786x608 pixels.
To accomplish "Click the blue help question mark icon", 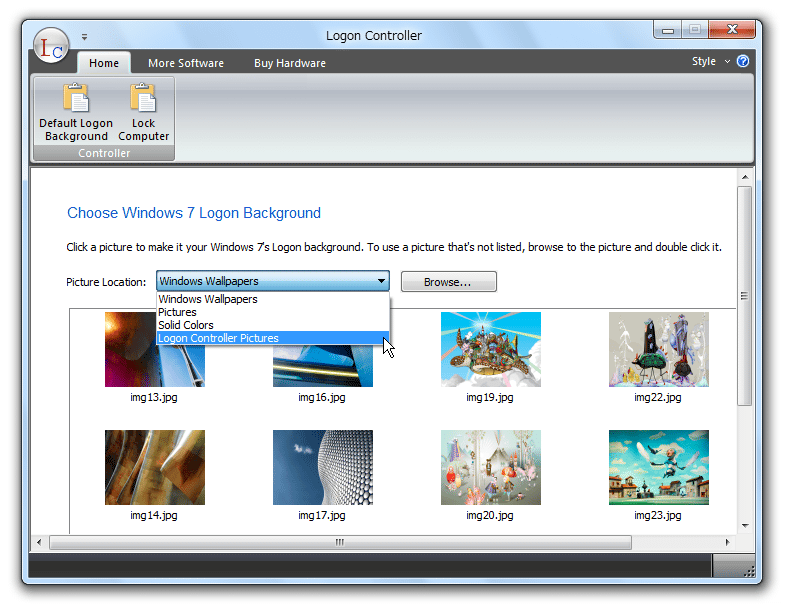I will (x=743, y=61).
